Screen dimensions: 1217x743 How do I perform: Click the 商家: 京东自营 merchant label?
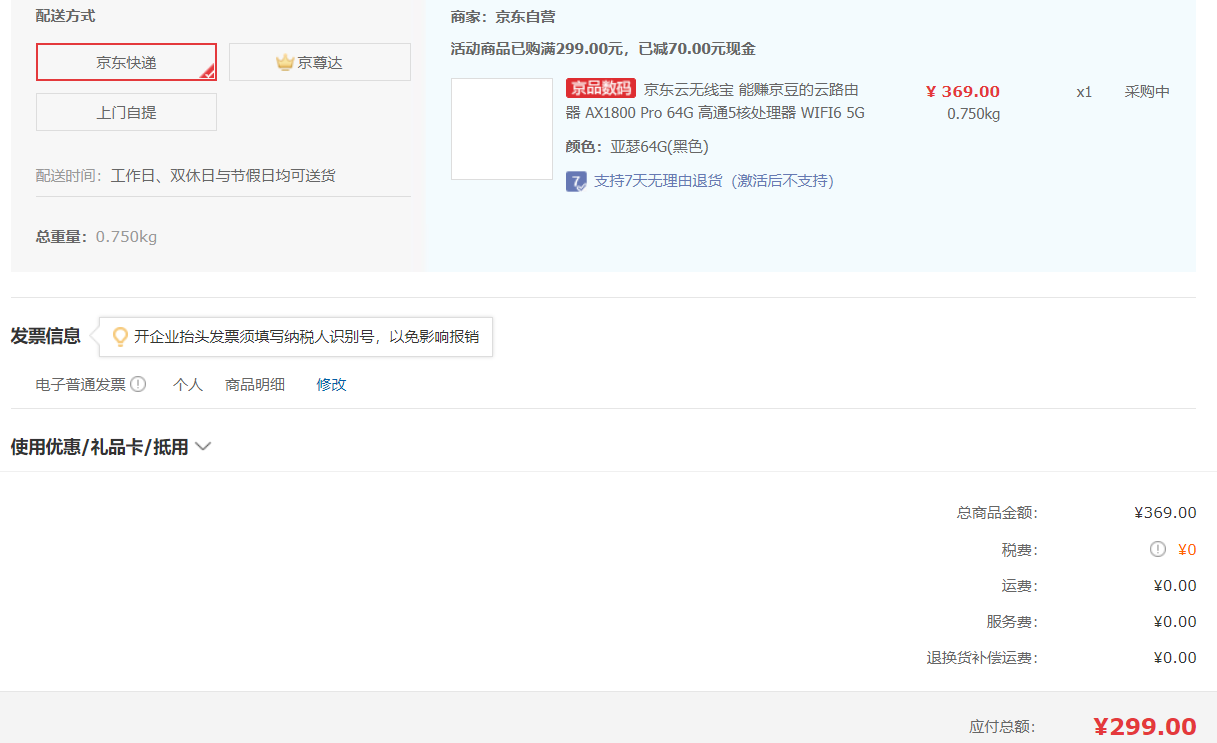click(503, 17)
